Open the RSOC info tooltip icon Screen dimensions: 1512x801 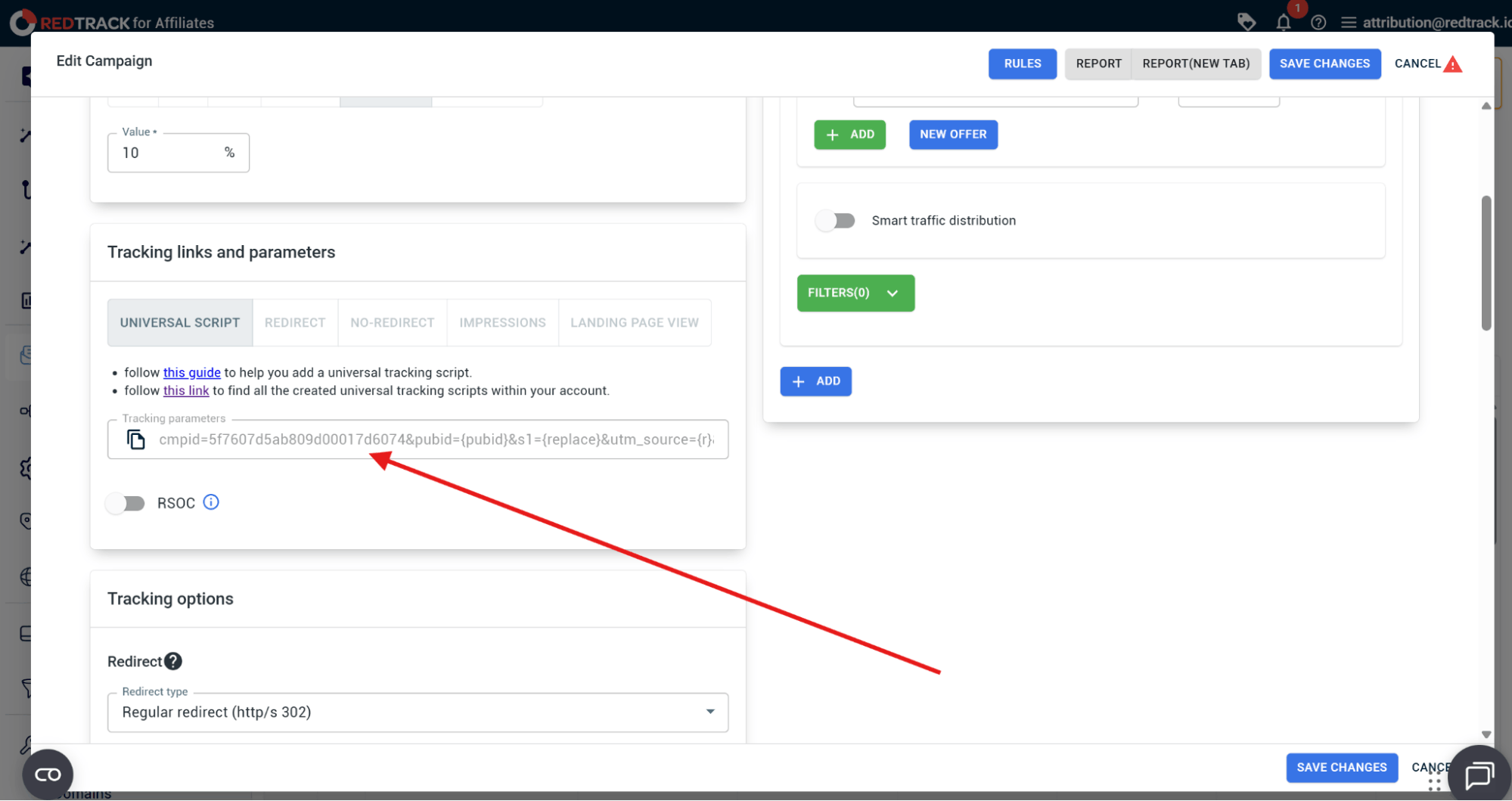[x=211, y=502]
